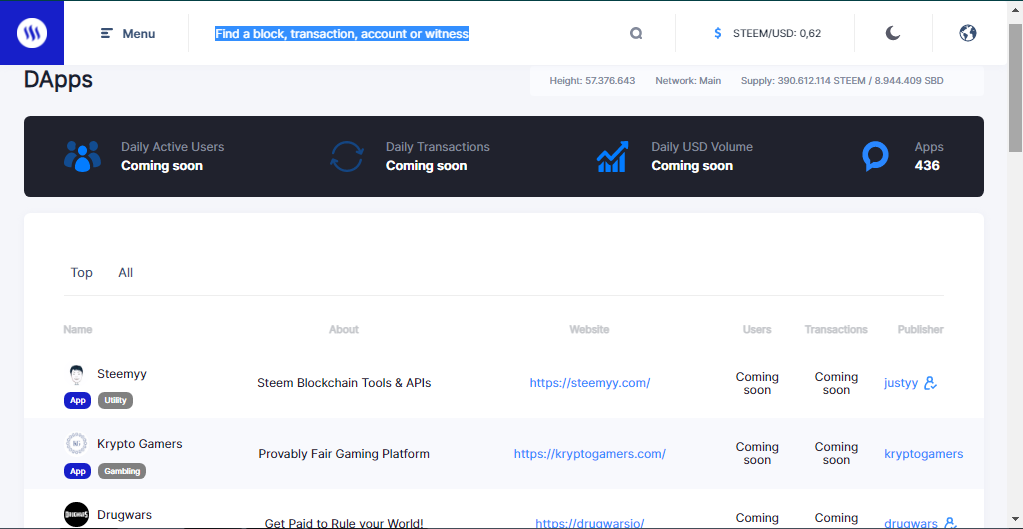
Task: Click the Website column header
Action: (589, 329)
